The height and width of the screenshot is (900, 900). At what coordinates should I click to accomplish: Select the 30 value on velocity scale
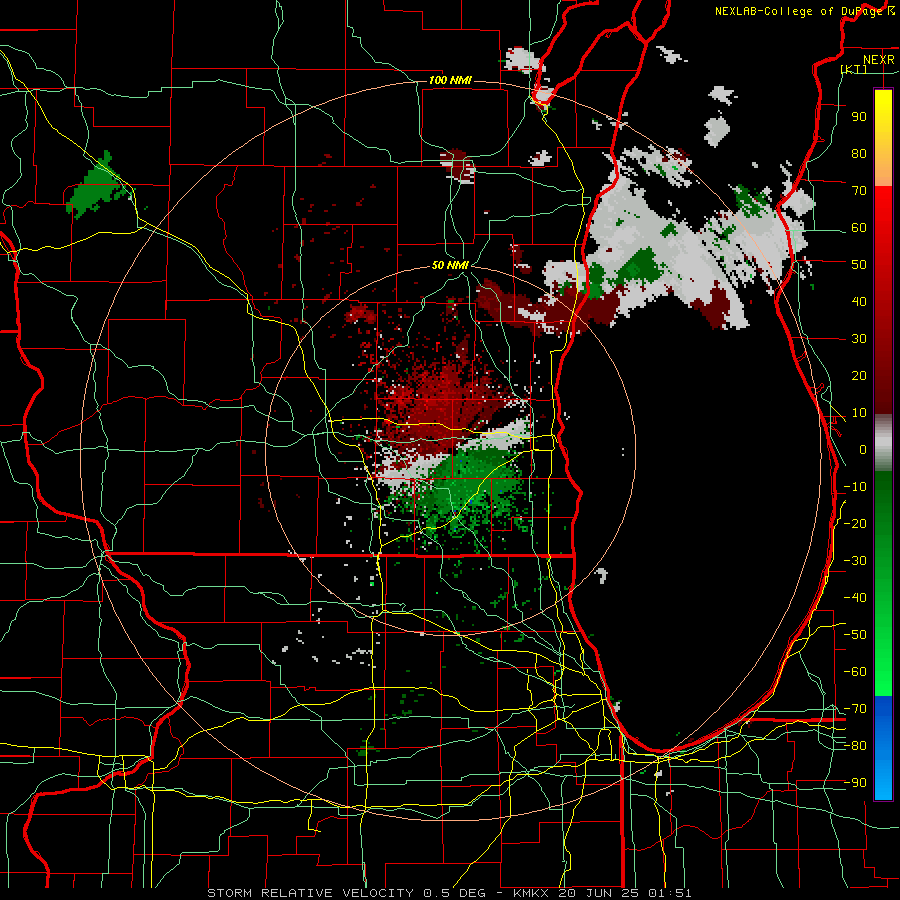(859, 339)
